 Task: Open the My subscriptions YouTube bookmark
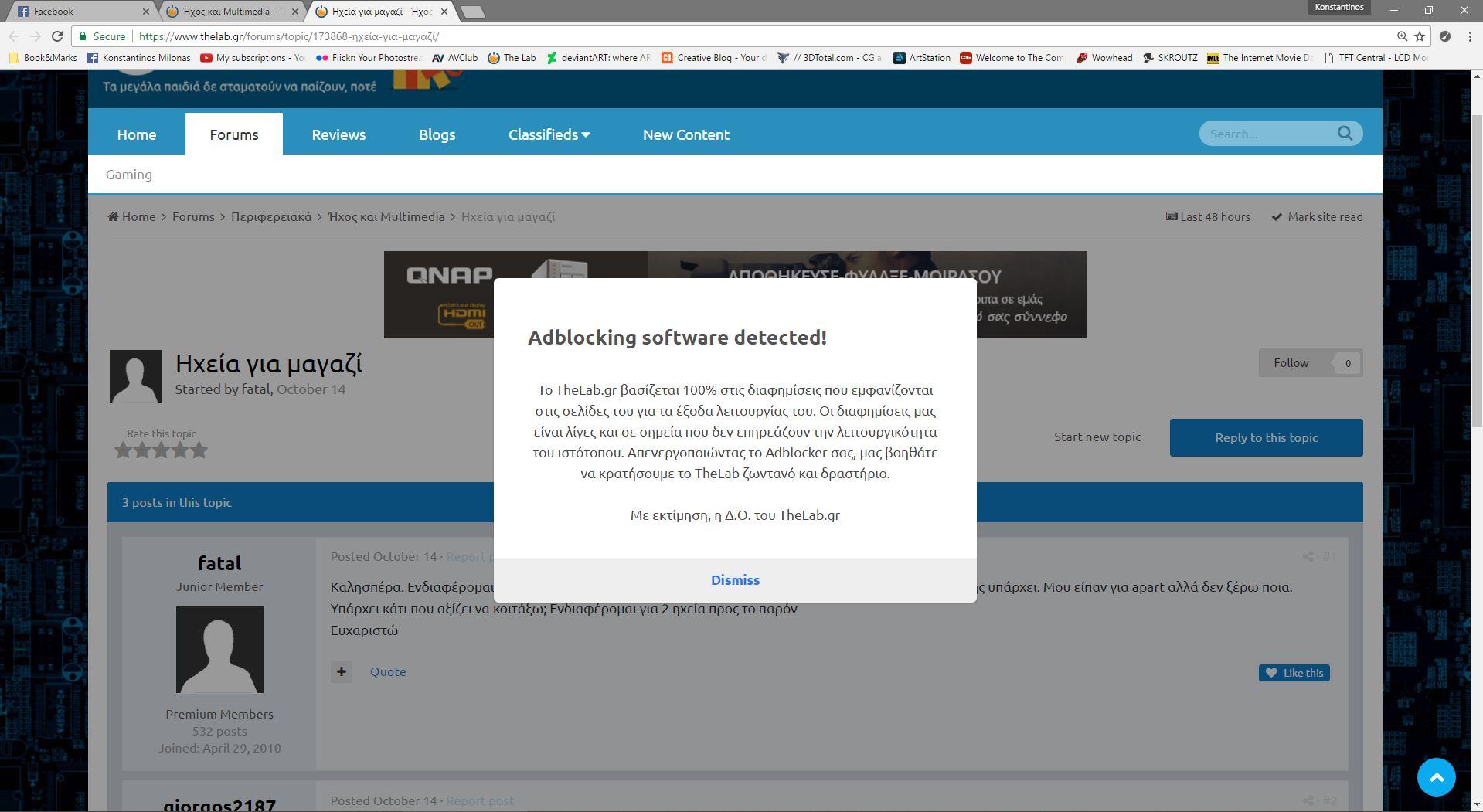tap(253, 58)
